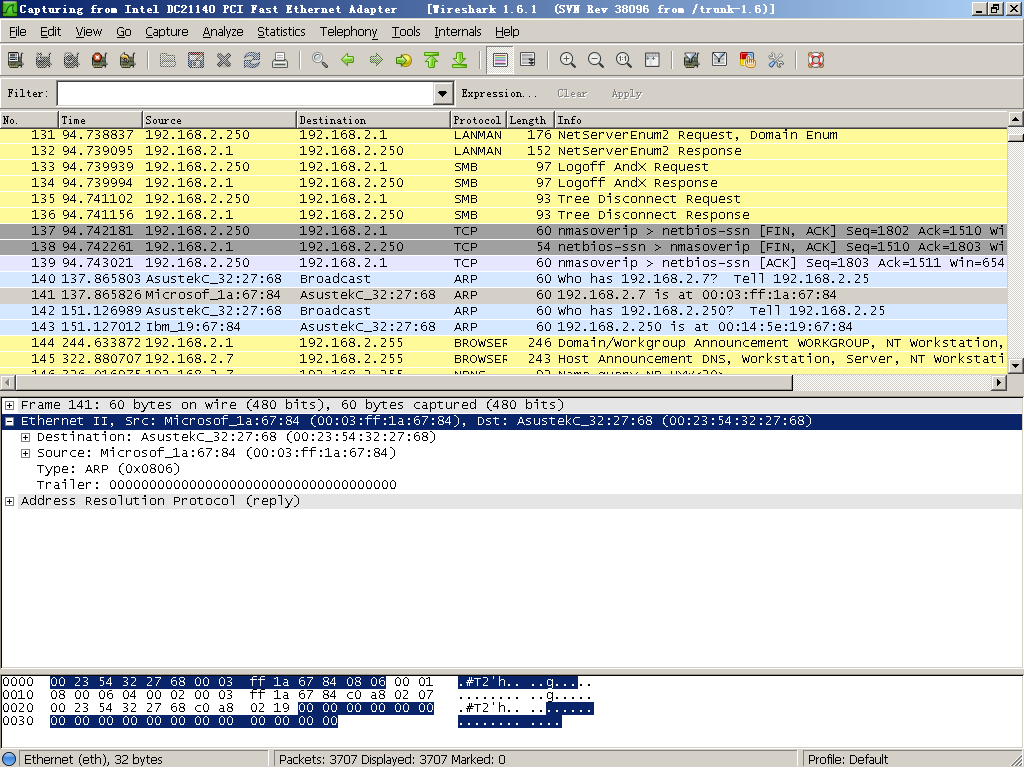Open the Internals menu
Viewport: 1024px width, 768px height.
coord(458,32)
